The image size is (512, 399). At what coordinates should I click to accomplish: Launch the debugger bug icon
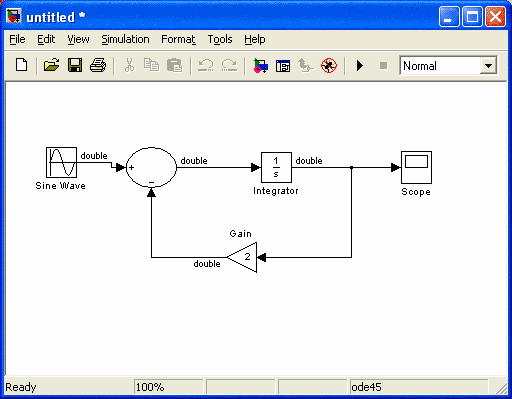[x=329, y=65]
